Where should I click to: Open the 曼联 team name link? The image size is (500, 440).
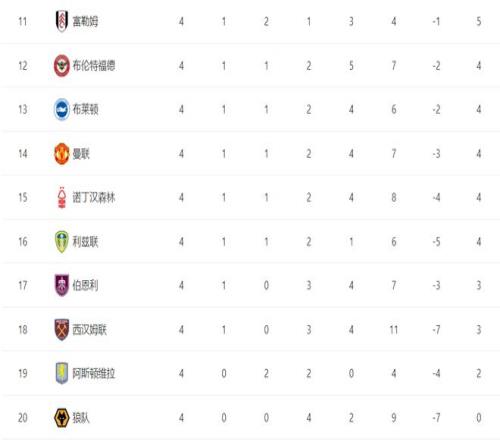click(x=81, y=154)
